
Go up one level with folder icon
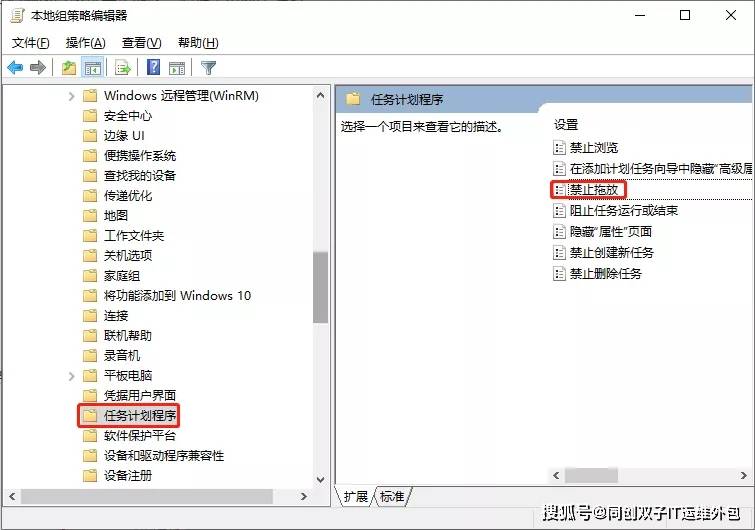click(69, 68)
